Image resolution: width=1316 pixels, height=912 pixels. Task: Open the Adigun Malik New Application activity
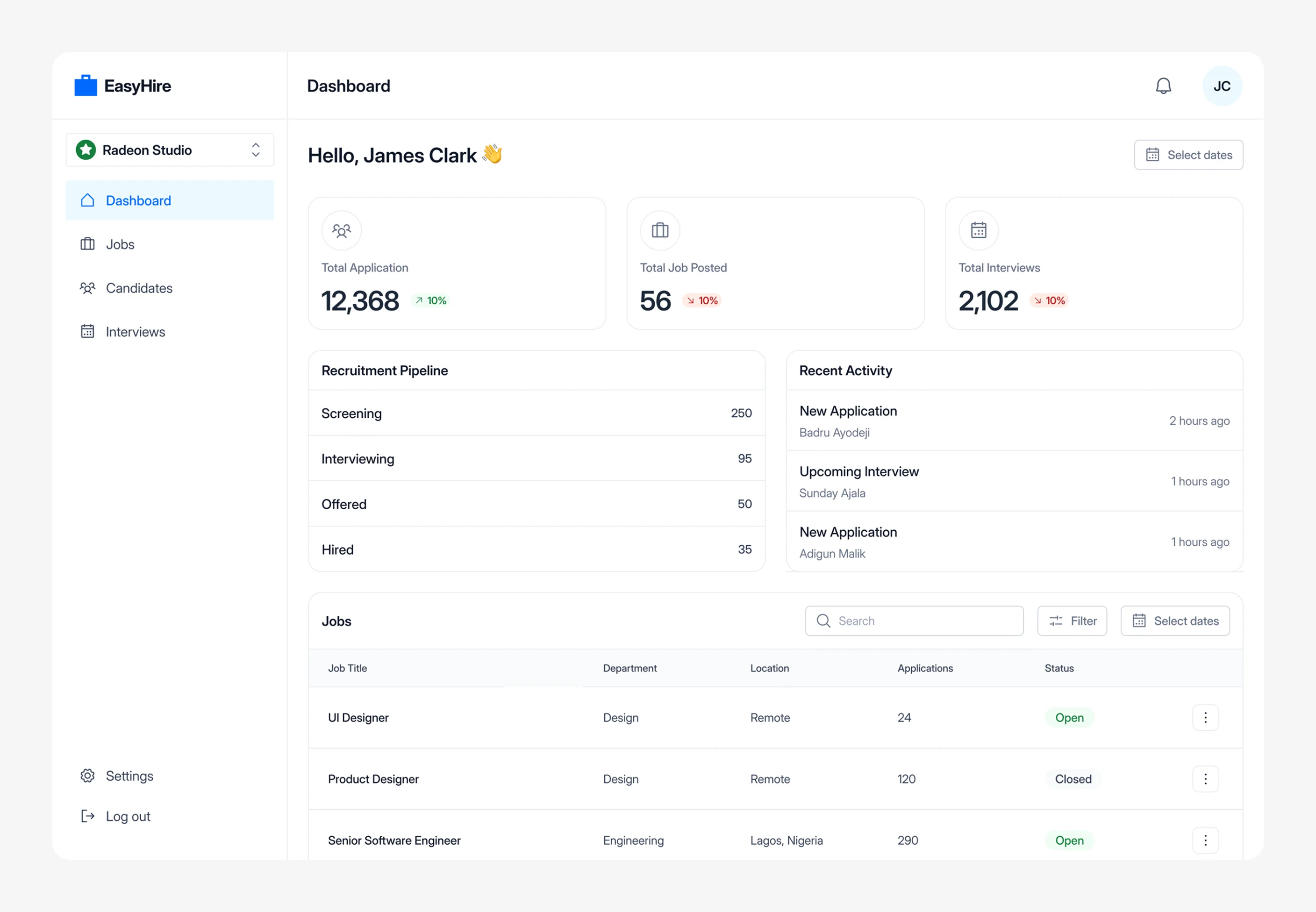[1014, 541]
